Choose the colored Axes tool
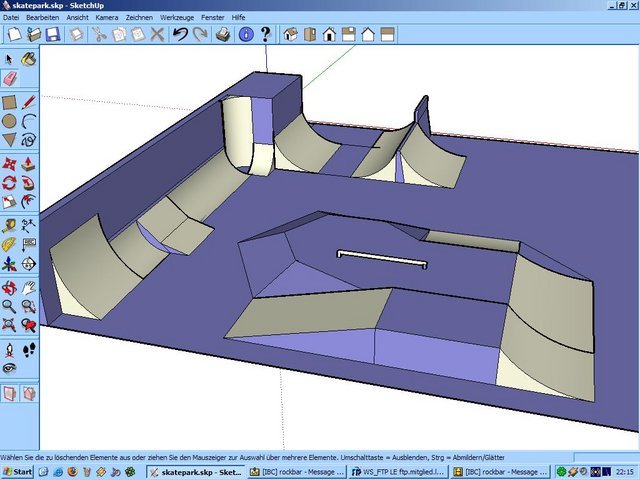The width and height of the screenshot is (640, 480). pyautogui.click(x=9, y=264)
